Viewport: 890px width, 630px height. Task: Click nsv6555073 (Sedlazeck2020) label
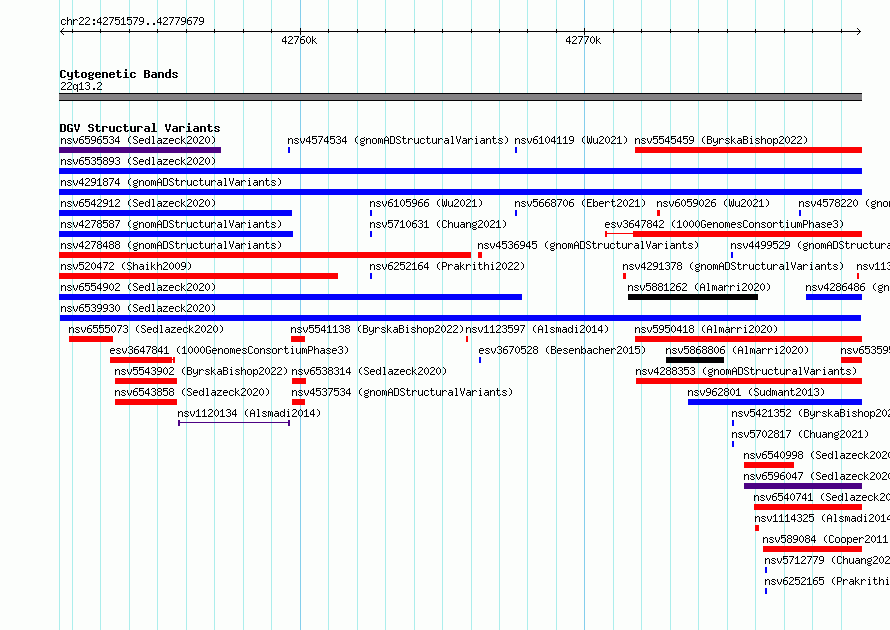click(146, 329)
